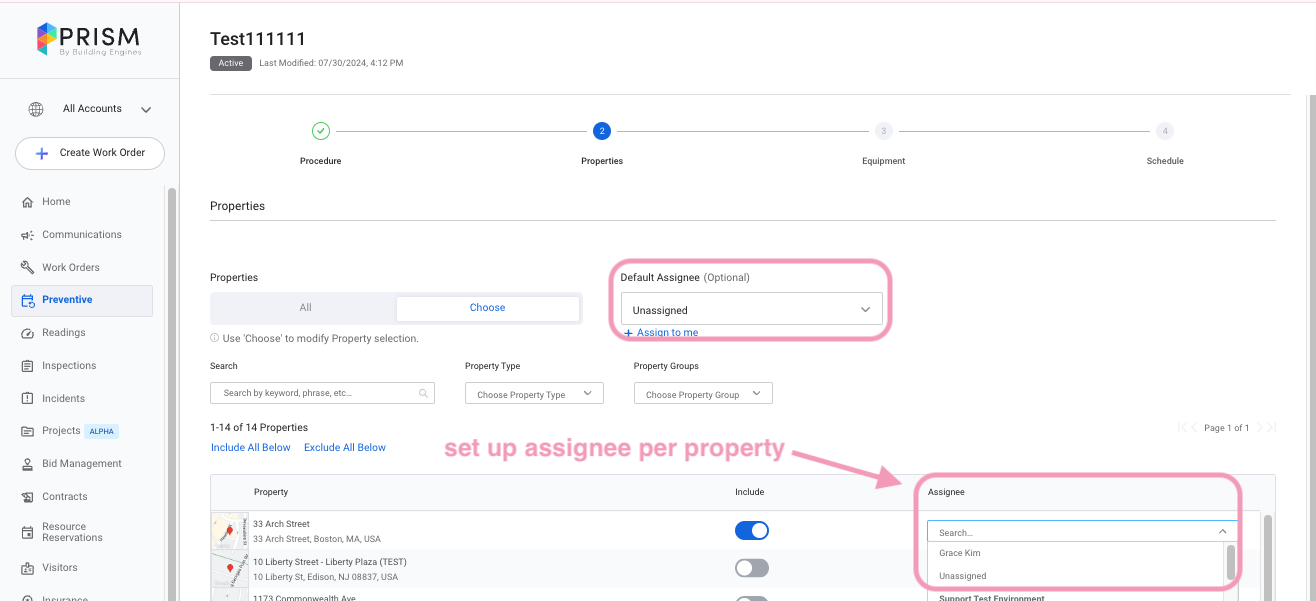Screen dimensions: 1316x601
Task: Expand the Default Assignee dropdown
Action: point(751,310)
